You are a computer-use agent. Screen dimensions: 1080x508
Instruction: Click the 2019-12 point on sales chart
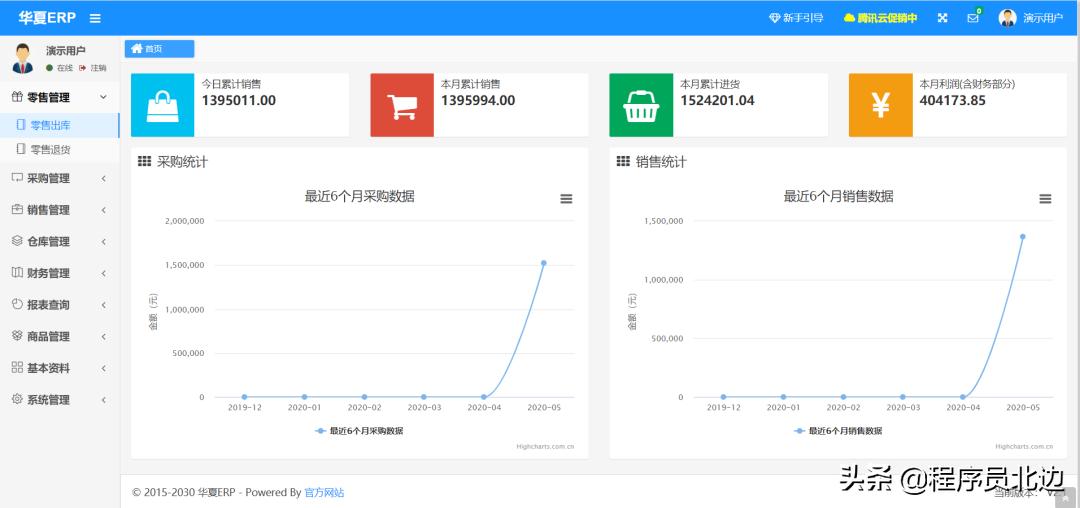(x=723, y=397)
